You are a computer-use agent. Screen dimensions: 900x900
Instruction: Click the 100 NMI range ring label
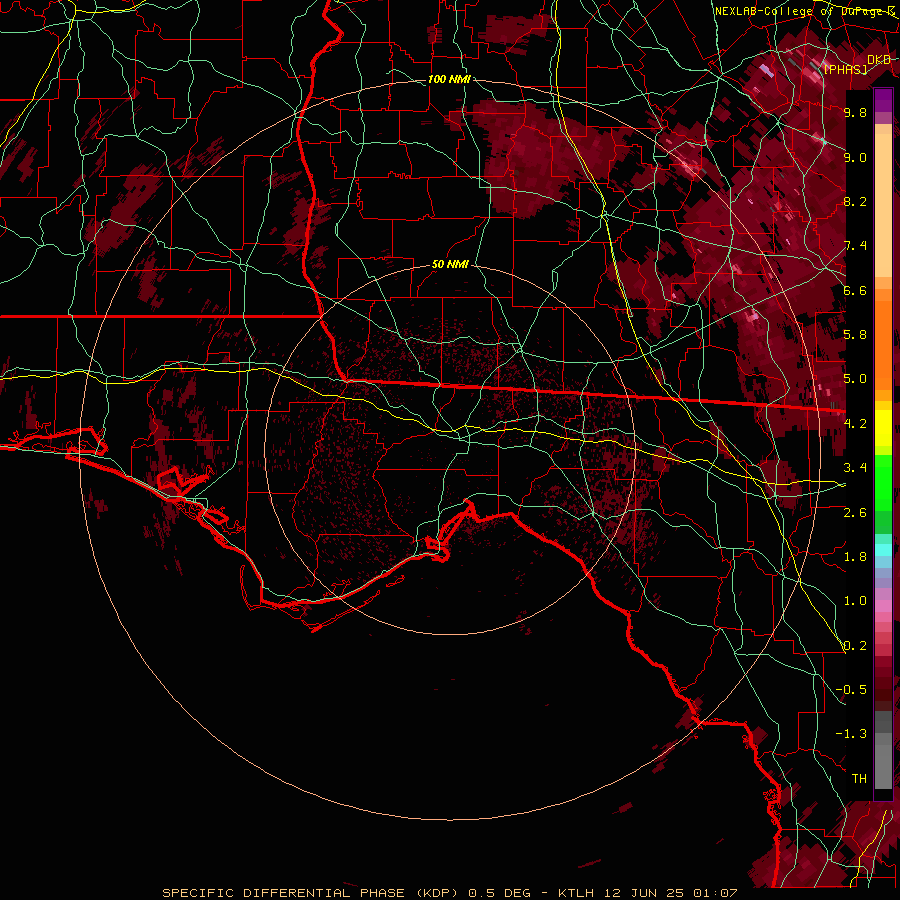449,79
